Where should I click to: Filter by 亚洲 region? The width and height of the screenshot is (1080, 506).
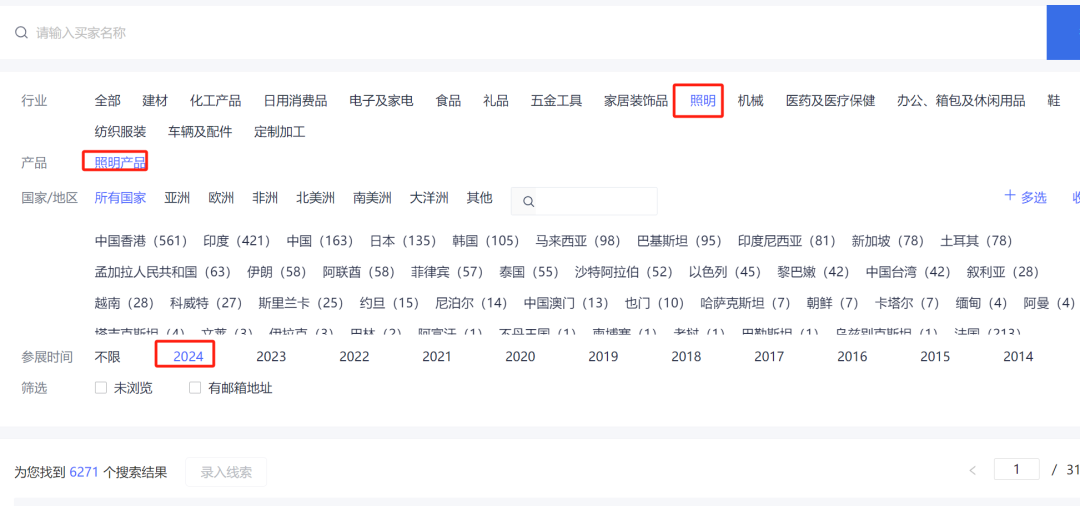coord(177,198)
